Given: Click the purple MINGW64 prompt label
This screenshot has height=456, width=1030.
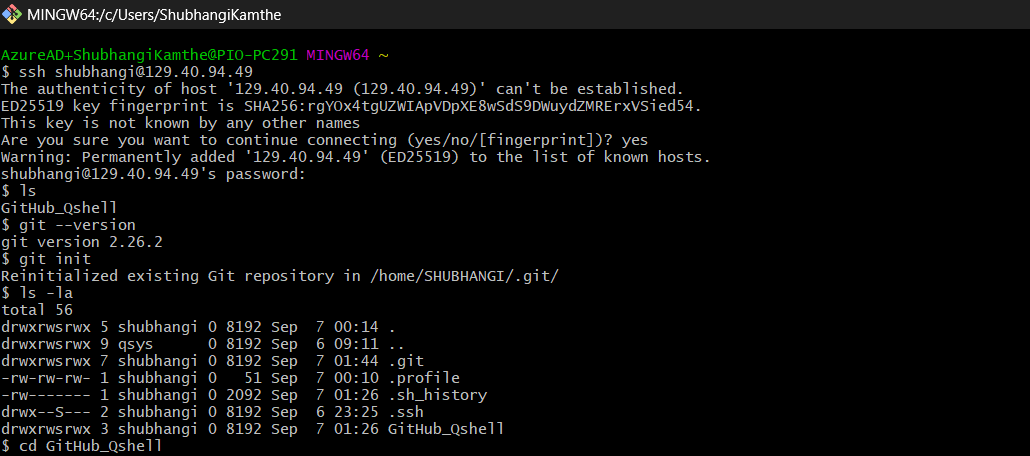Looking at the screenshot, I should click(338, 54).
